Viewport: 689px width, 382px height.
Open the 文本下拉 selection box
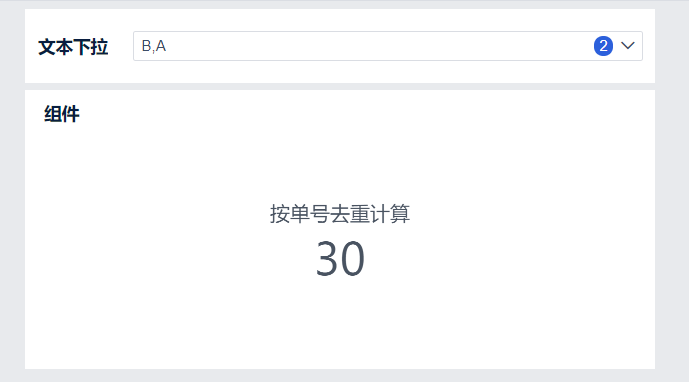click(388, 46)
